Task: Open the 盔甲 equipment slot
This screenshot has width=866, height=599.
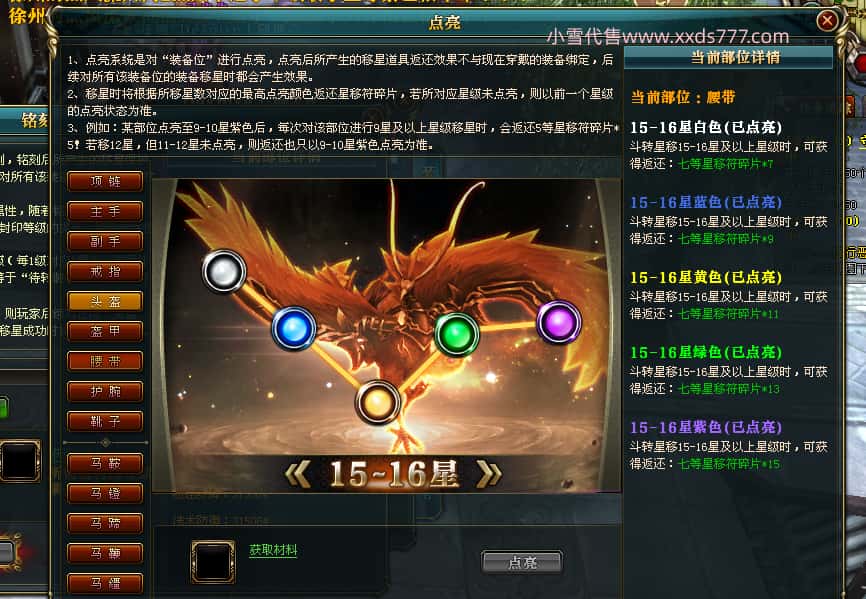Action: point(105,331)
